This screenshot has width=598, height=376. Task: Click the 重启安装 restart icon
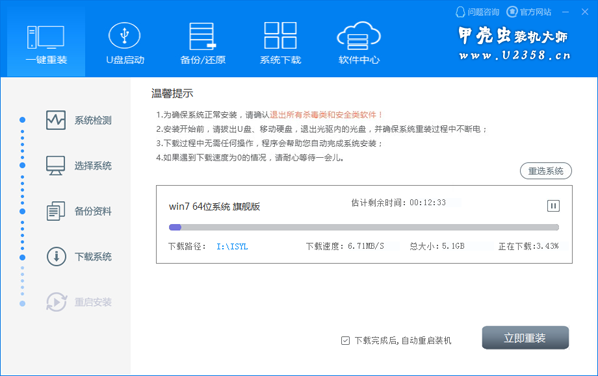coord(56,302)
